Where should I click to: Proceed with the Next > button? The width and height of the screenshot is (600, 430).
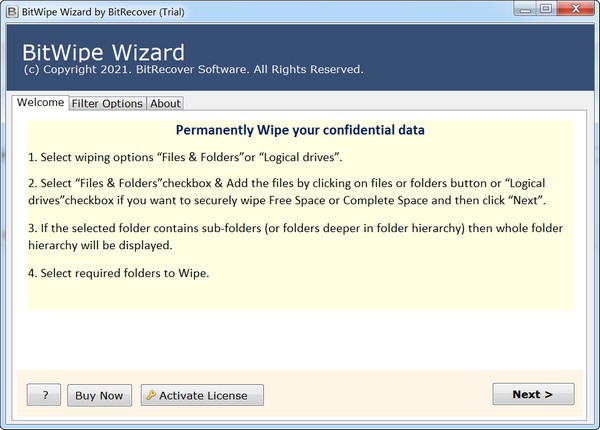click(533, 394)
